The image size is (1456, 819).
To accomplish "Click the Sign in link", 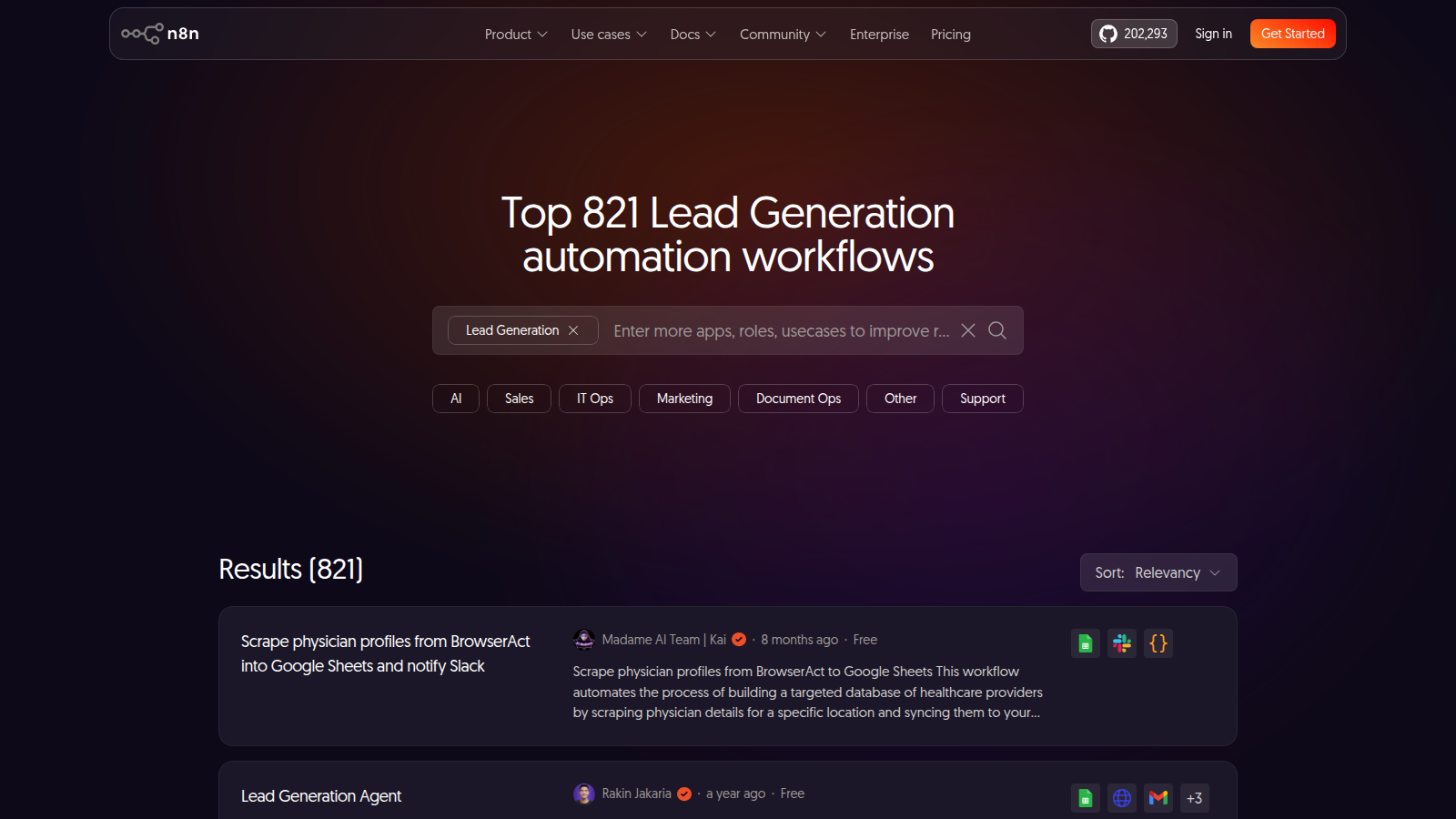I will coord(1213,34).
